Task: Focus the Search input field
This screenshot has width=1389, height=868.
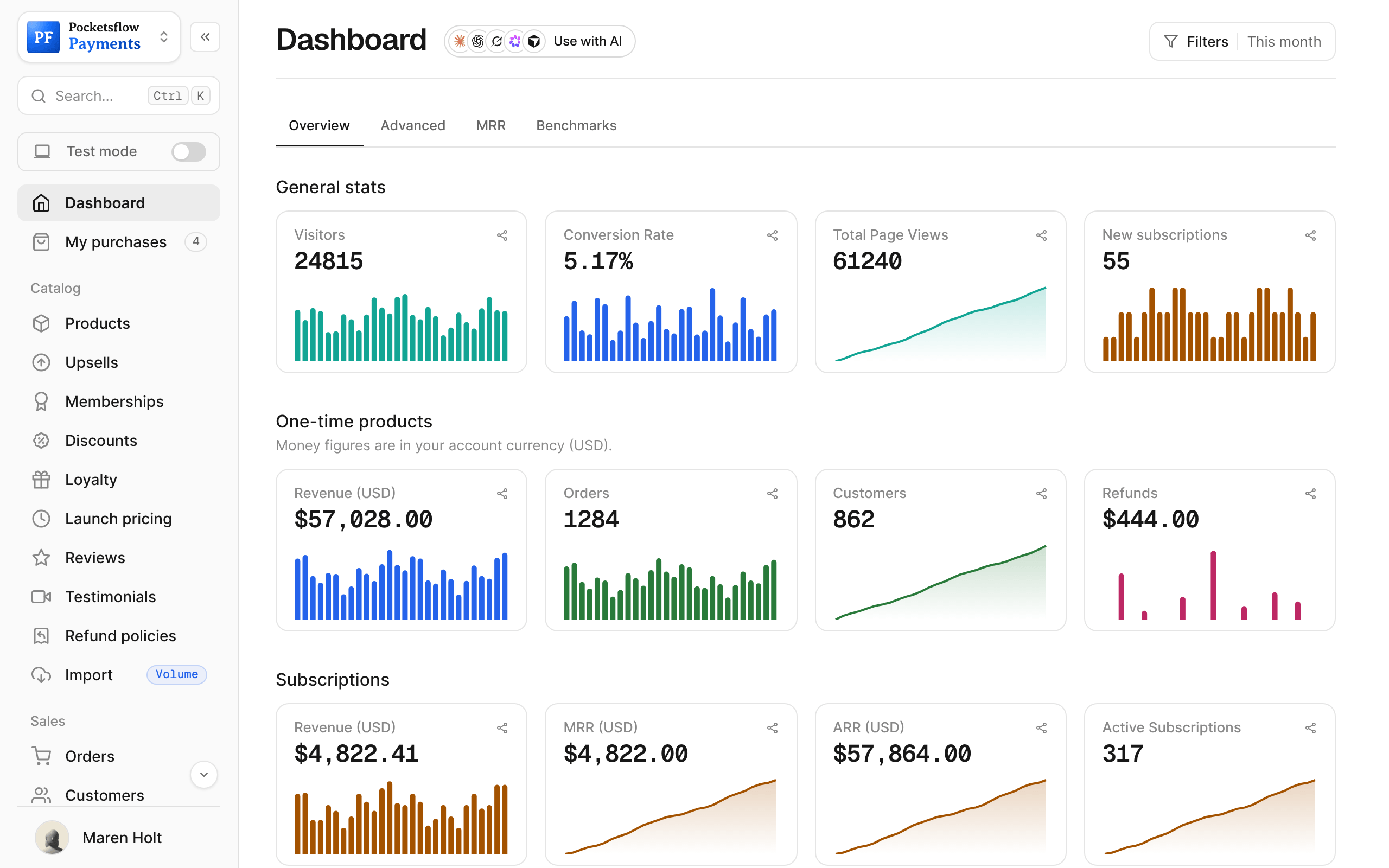Action: coord(119,95)
